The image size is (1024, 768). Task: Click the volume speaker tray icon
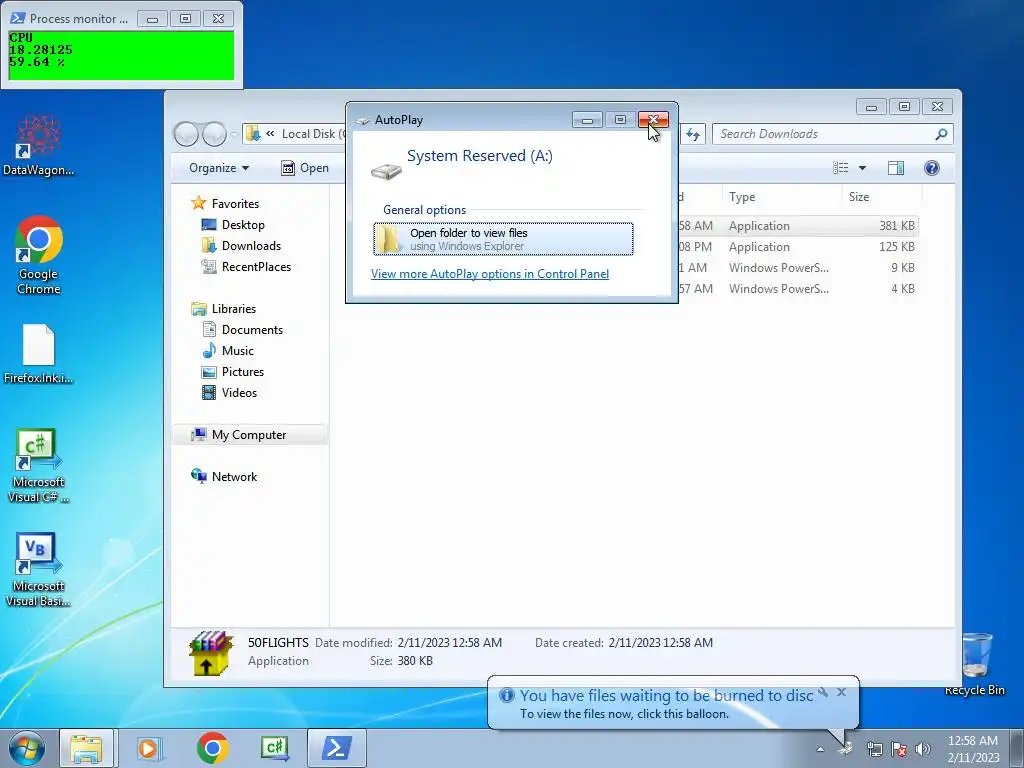click(922, 749)
